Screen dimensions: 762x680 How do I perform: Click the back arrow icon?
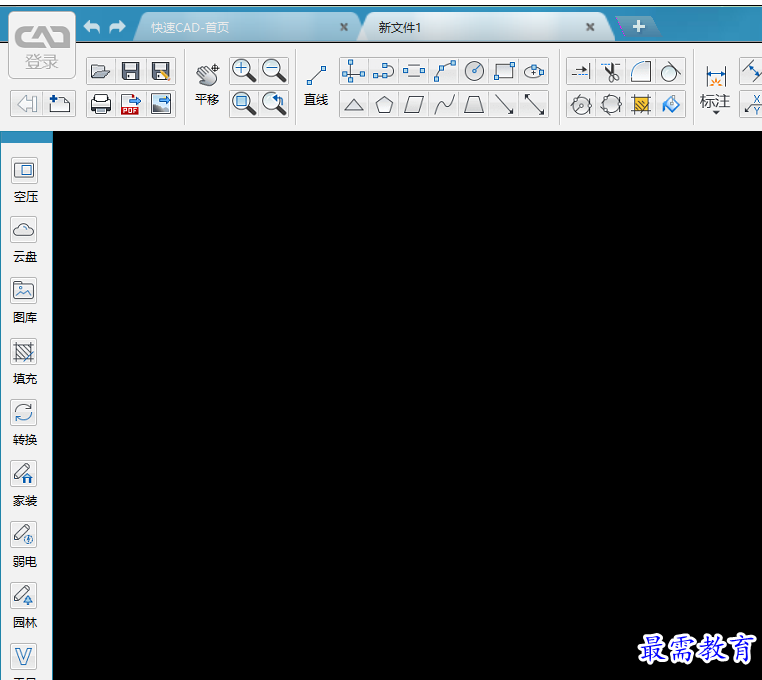(27, 104)
